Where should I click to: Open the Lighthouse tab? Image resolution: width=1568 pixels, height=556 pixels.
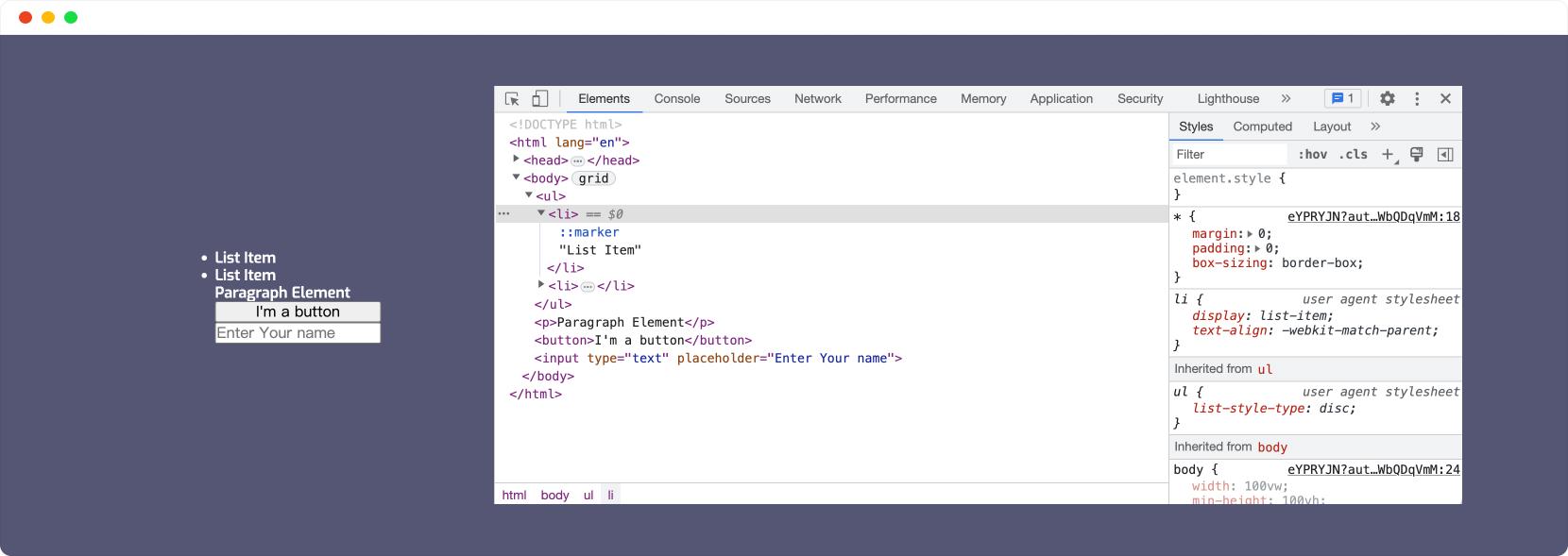point(1228,99)
